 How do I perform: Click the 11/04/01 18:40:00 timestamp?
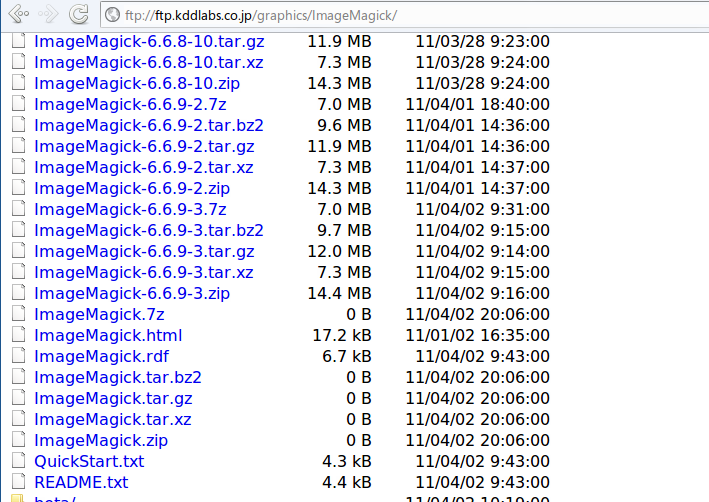pos(477,104)
